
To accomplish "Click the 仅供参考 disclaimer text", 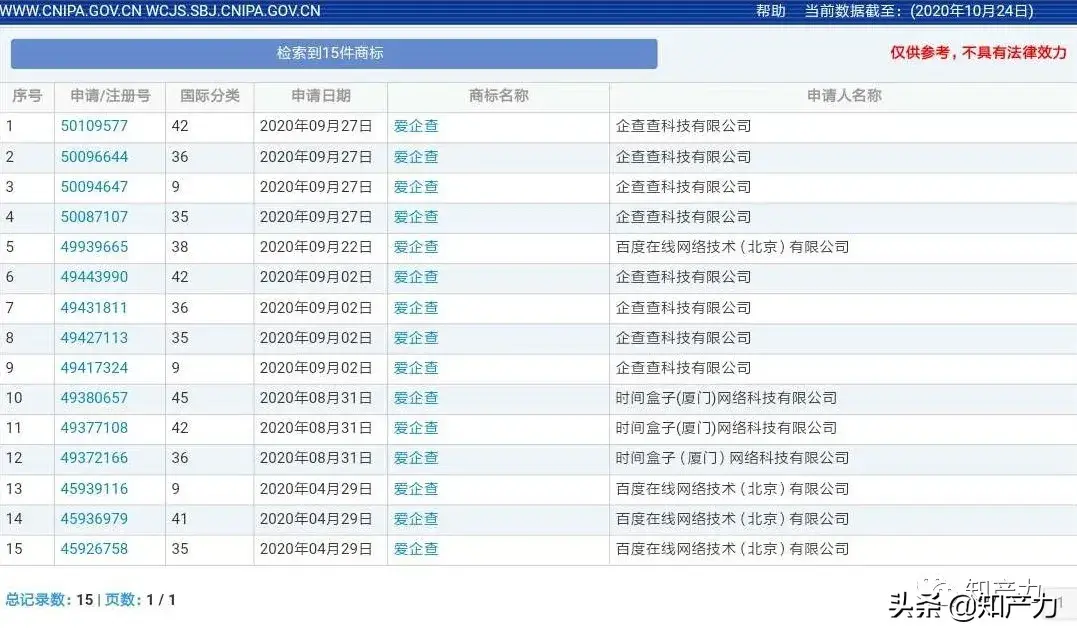I will click(x=979, y=52).
